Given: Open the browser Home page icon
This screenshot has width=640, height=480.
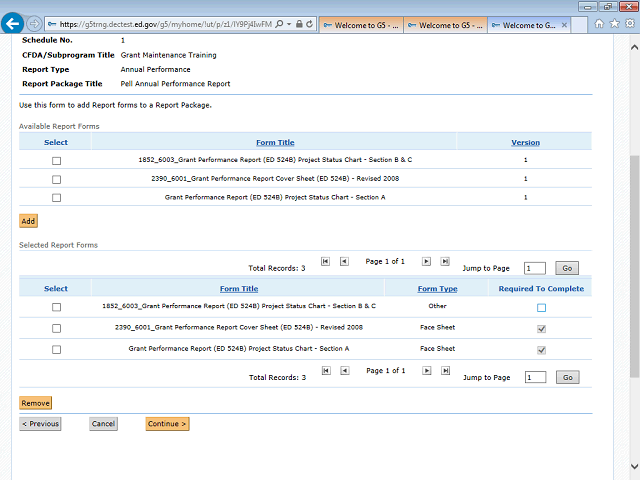Looking at the screenshot, I should pos(598,23).
